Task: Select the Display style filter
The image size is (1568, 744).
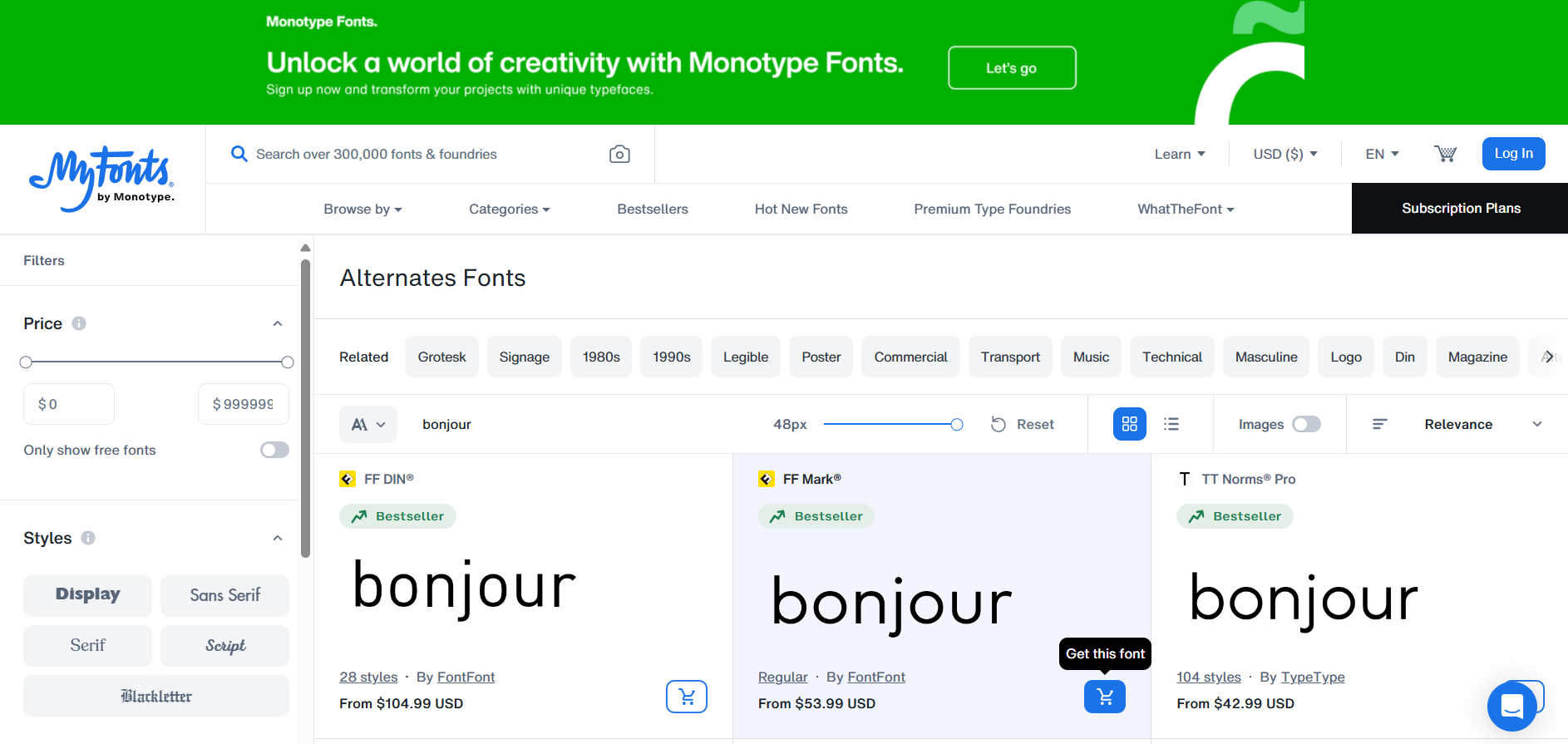Action: (87, 595)
